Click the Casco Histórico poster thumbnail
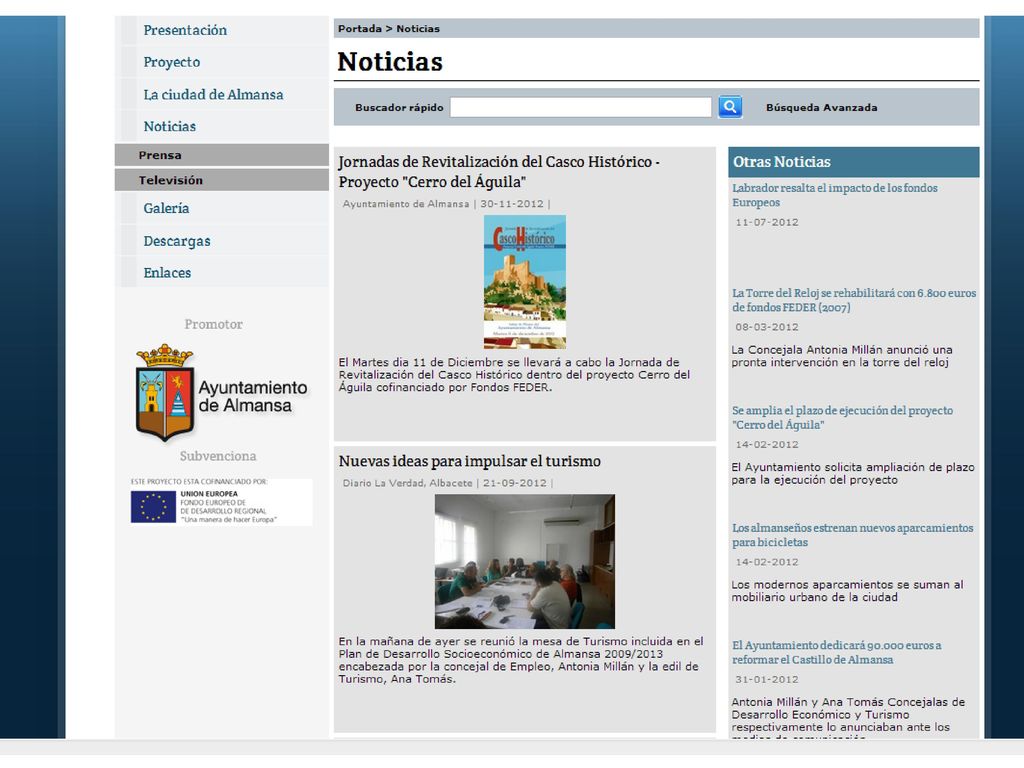Image resolution: width=1024 pixels, height=768 pixels. [524, 281]
